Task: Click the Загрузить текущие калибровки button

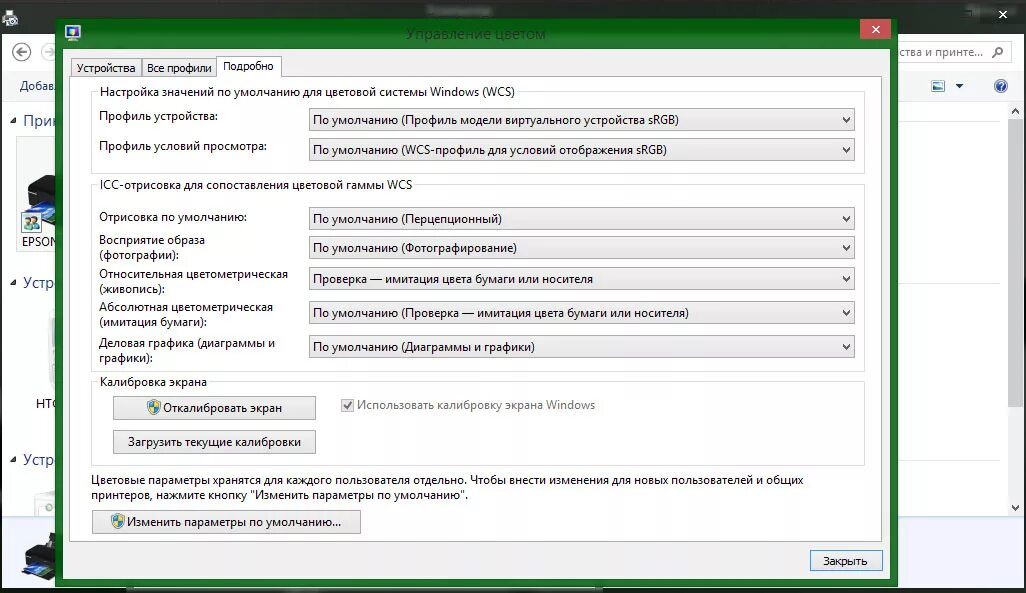Action: click(x=214, y=442)
